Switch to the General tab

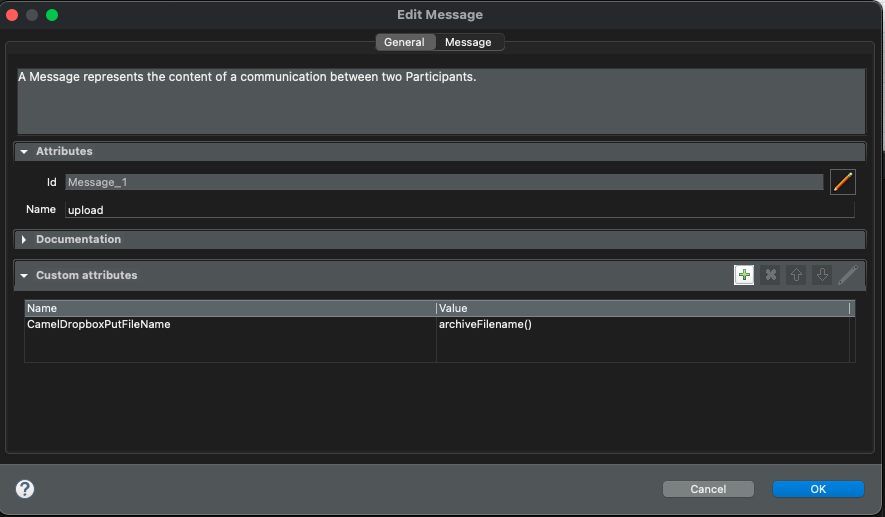pos(405,42)
